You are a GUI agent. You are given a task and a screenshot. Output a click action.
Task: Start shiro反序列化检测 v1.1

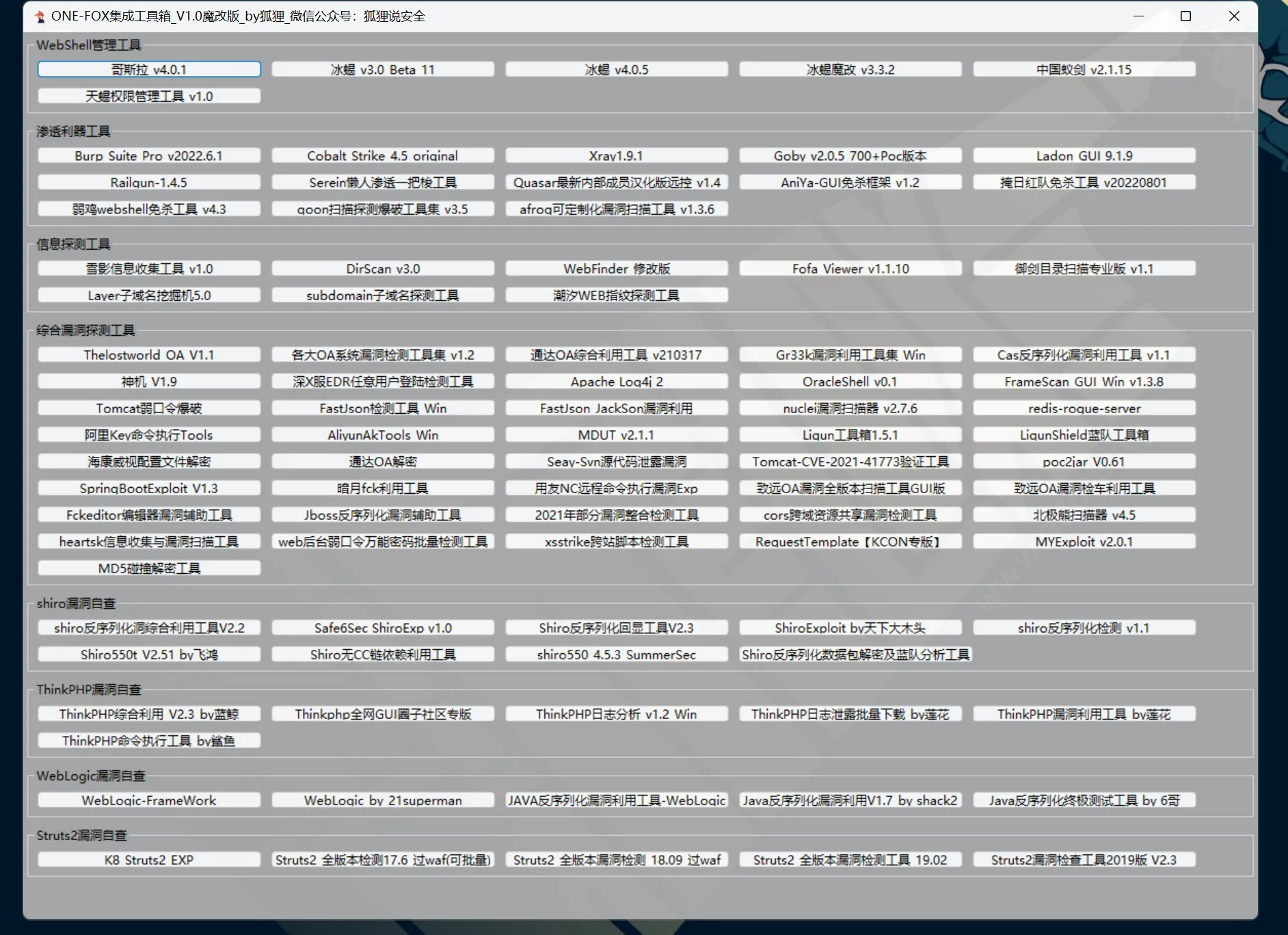point(1084,628)
